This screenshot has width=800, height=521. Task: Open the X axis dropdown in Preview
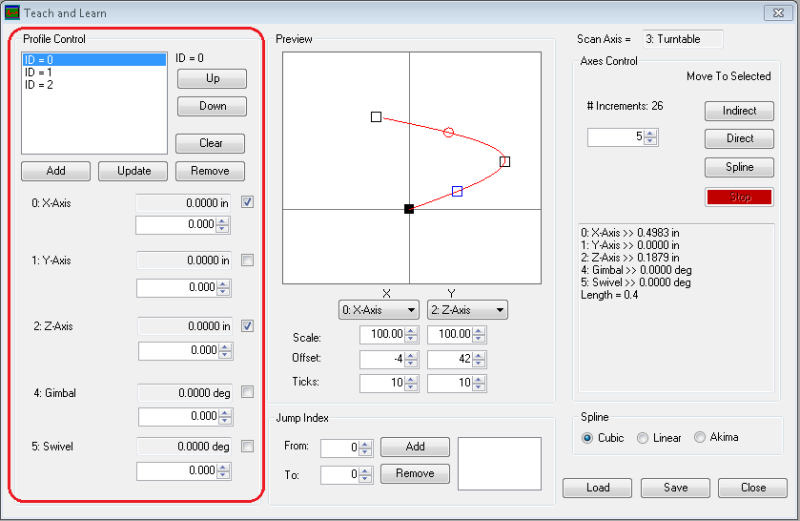coord(379,310)
